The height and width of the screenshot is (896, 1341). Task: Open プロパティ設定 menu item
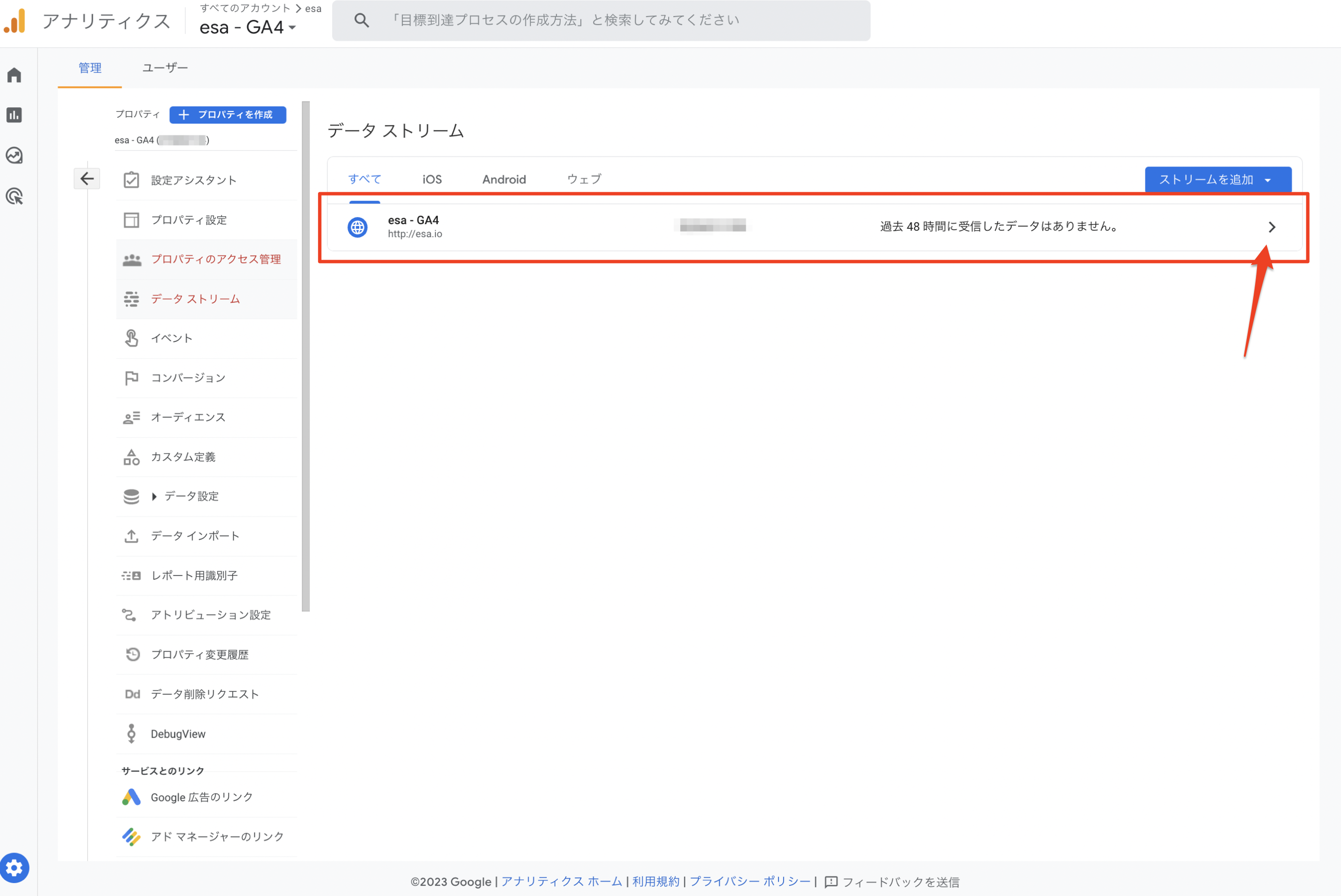206,220
